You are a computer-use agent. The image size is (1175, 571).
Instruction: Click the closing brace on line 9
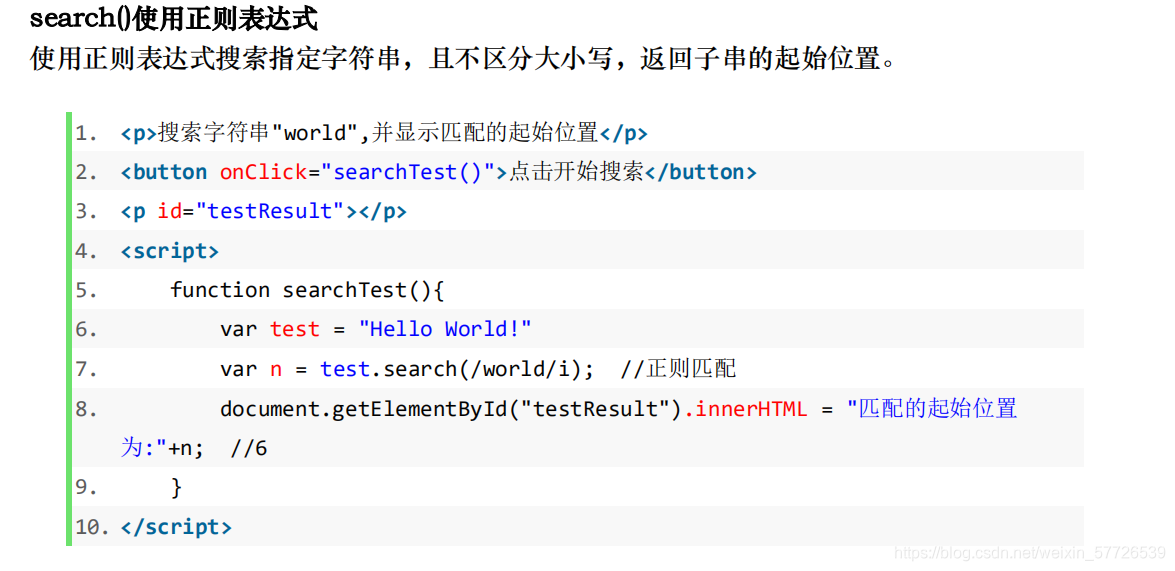pyautogui.click(x=177, y=488)
